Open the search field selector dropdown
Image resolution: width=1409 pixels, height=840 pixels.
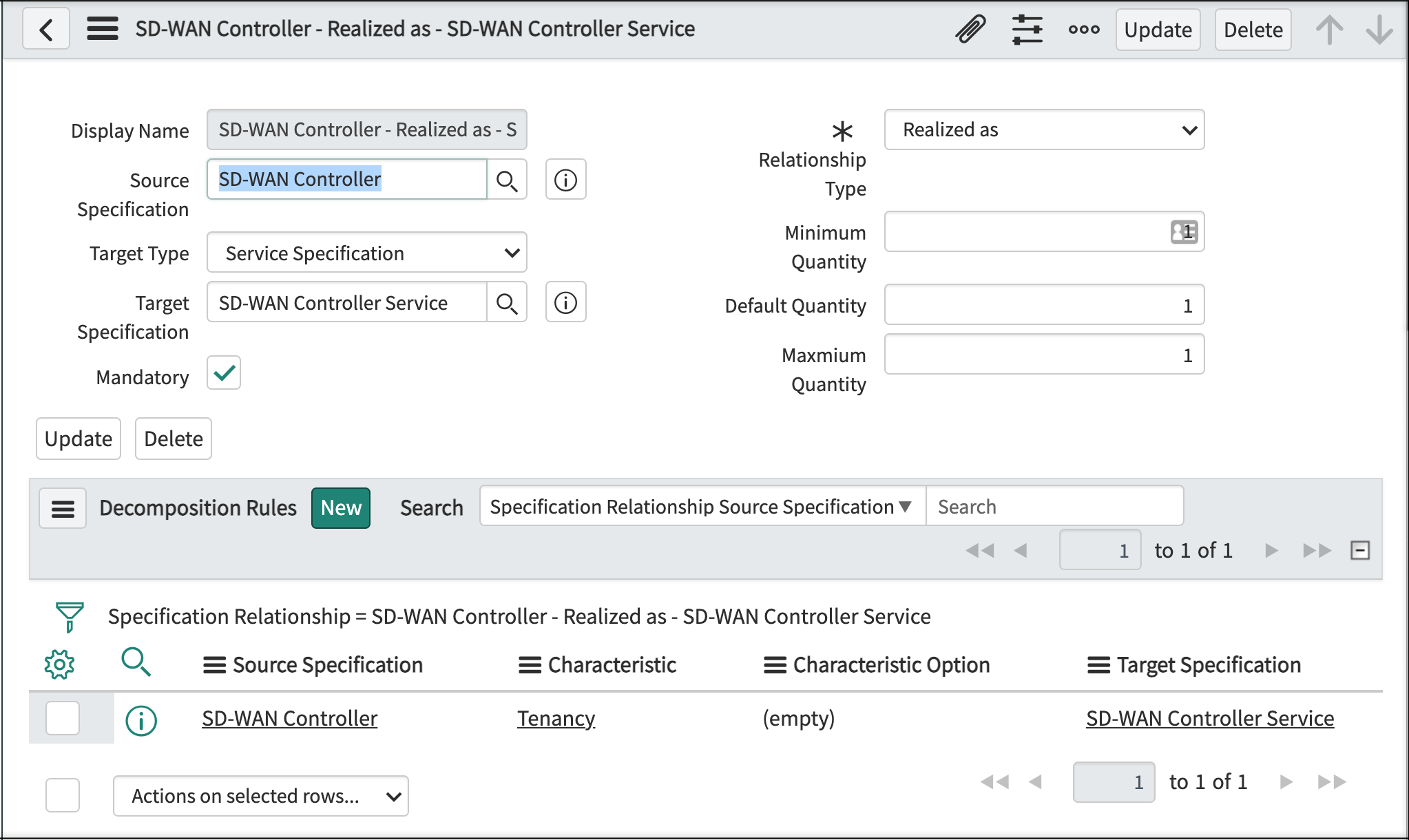click(x=702, y=507)
